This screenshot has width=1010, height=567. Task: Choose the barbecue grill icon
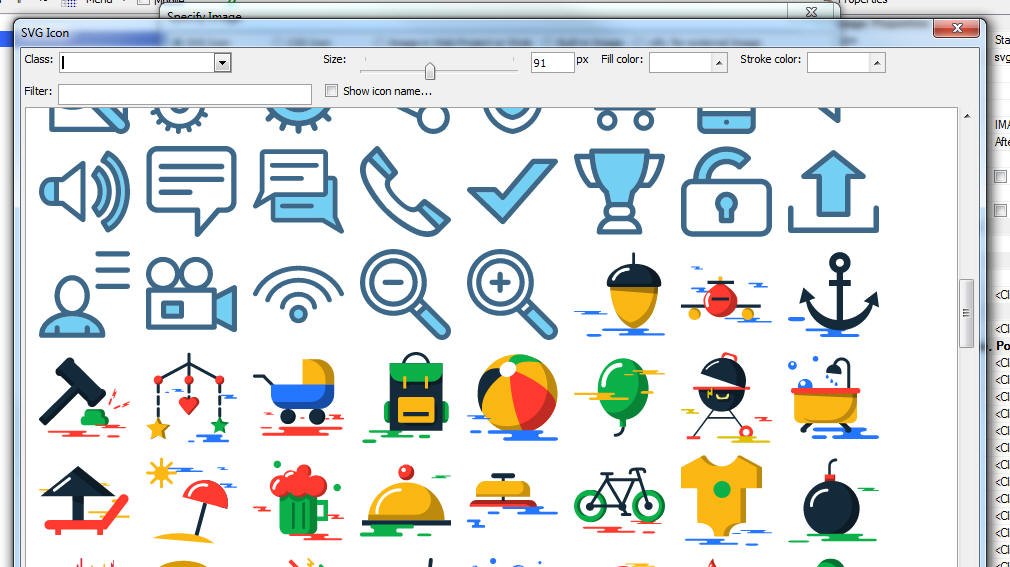tap(726, 398)
